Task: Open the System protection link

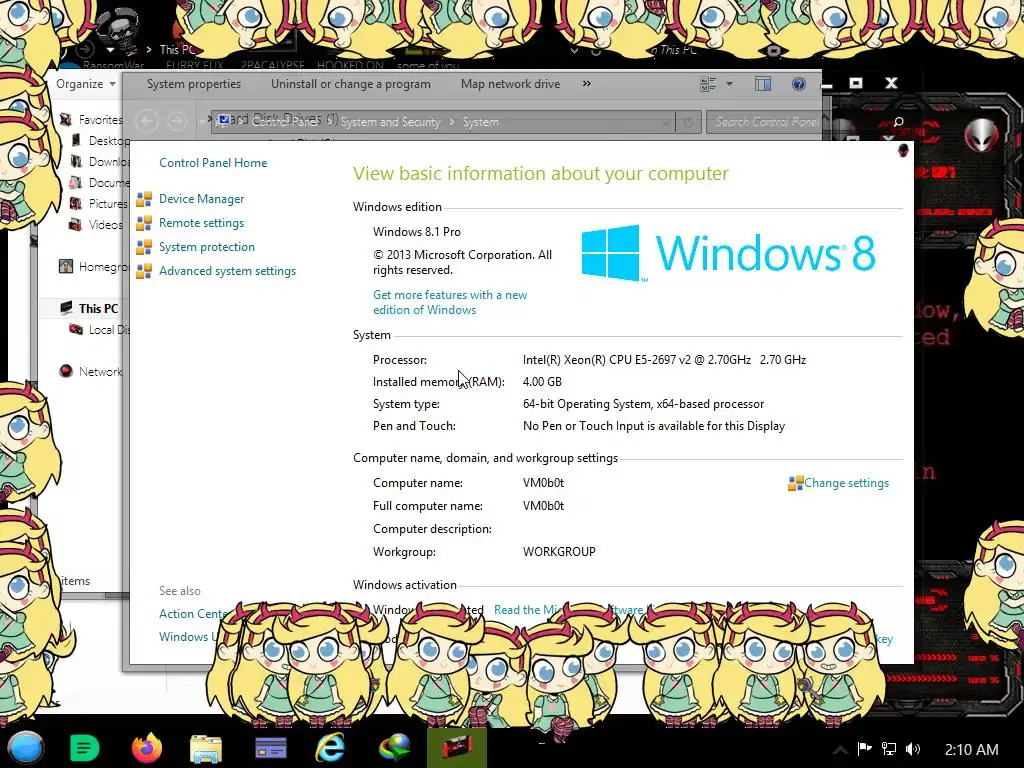Action: click(x=206, y=248)
